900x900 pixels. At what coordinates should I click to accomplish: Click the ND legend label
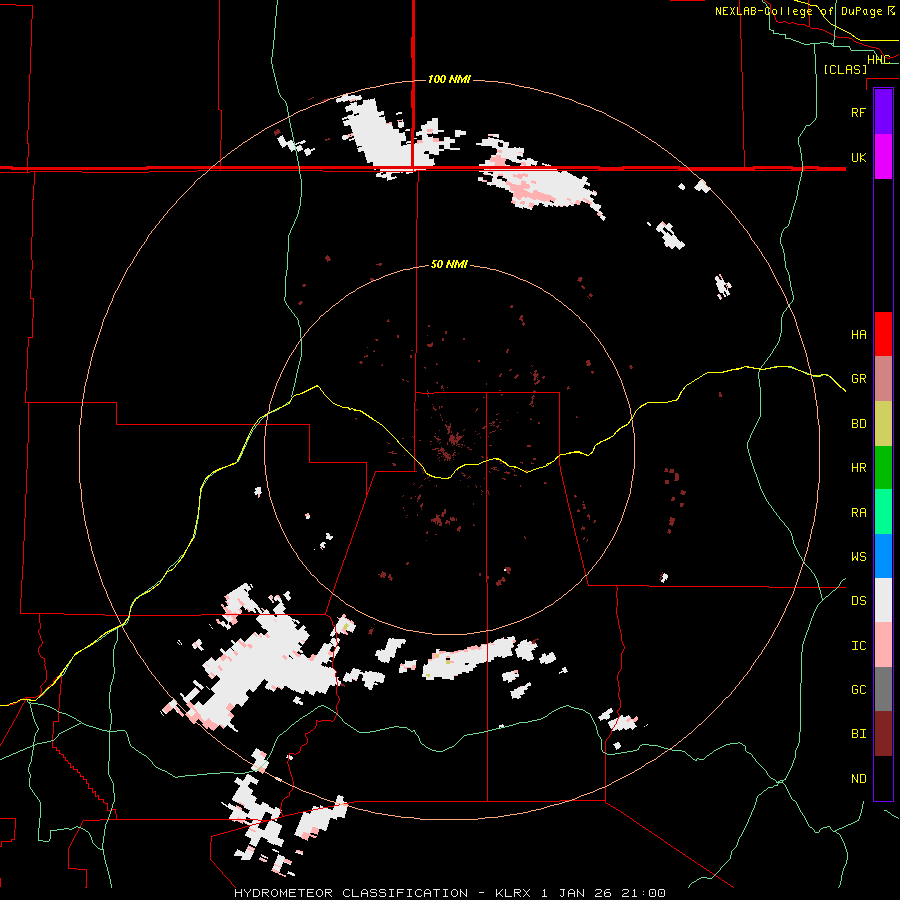tap(858, 779)
